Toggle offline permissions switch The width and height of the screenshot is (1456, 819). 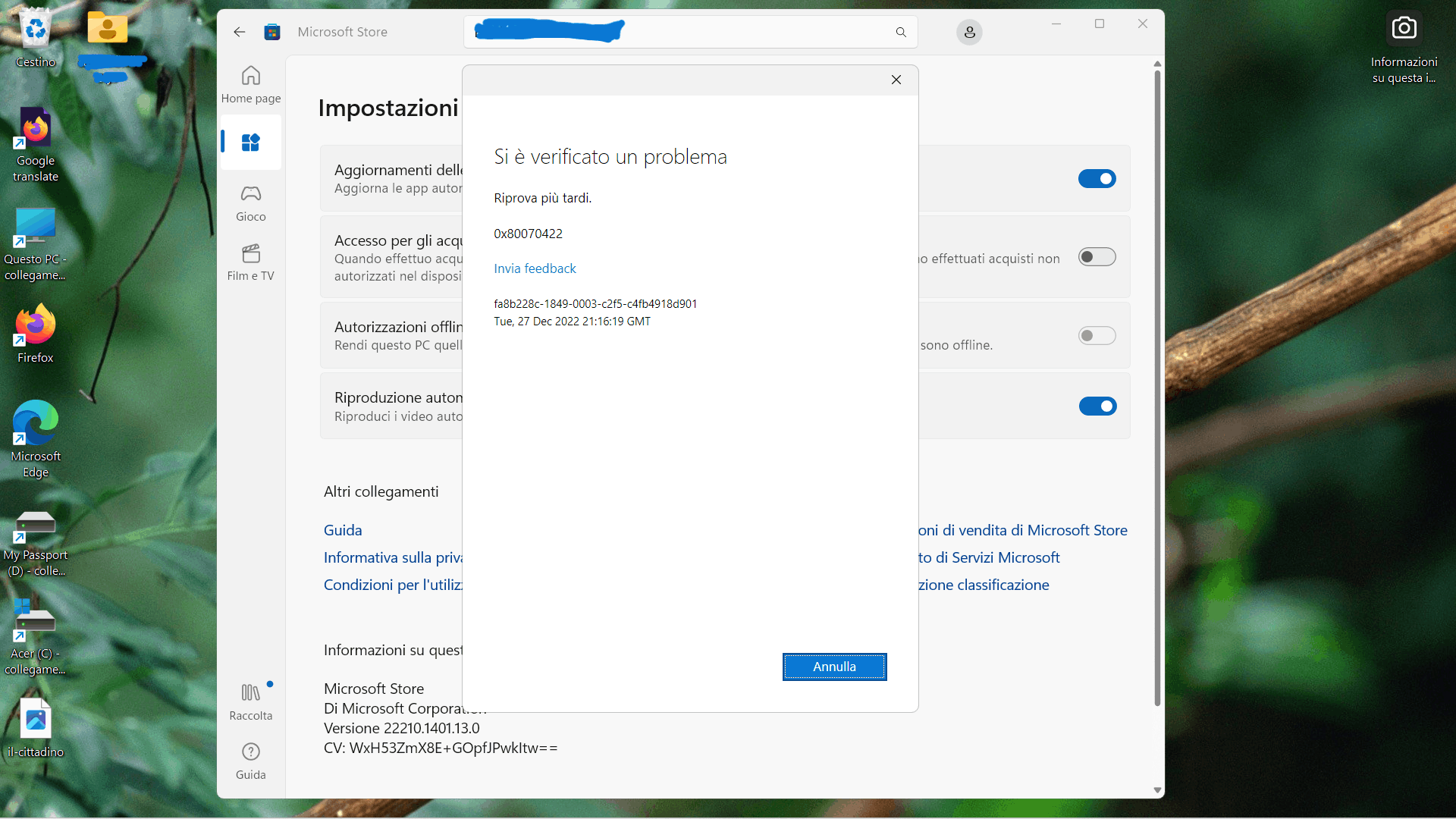coord(1097,336)
